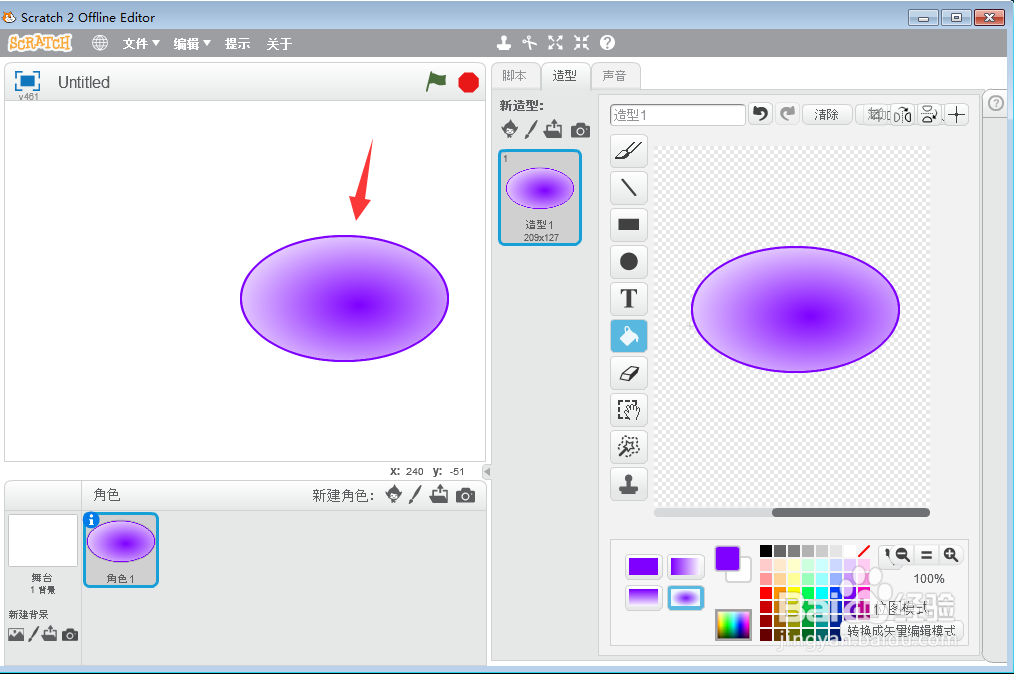Open the 关于 menu item

279,43
